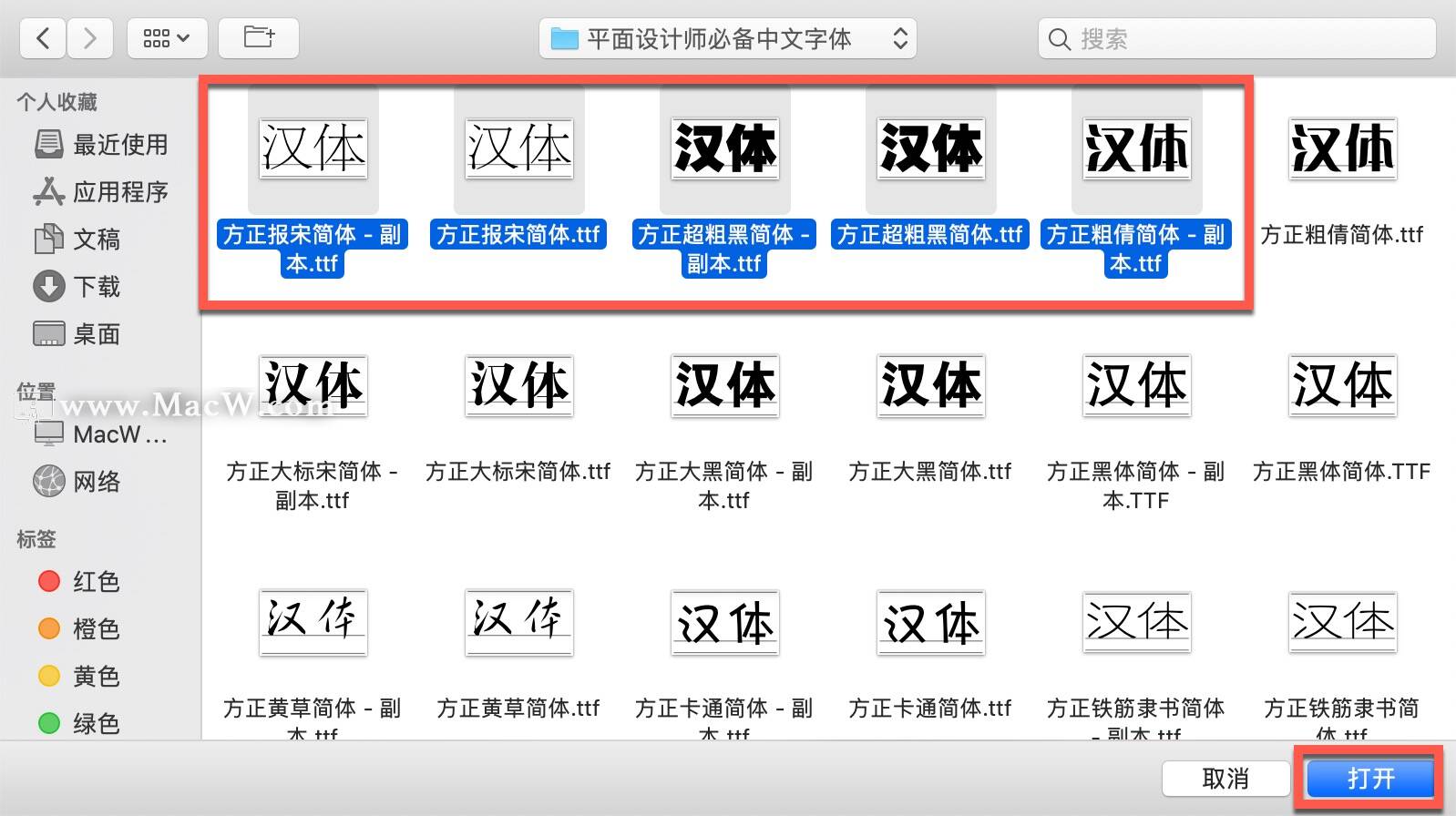Open 下载 in the sidebar
Viewport: 1456px width, 816px height.
pos(77,286)
